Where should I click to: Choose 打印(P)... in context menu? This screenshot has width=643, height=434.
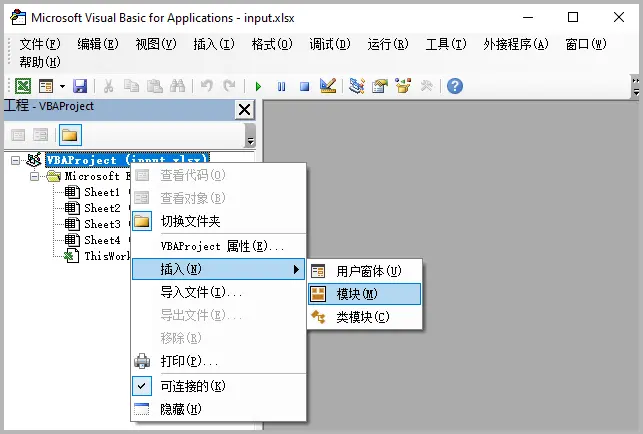[219, 361]
